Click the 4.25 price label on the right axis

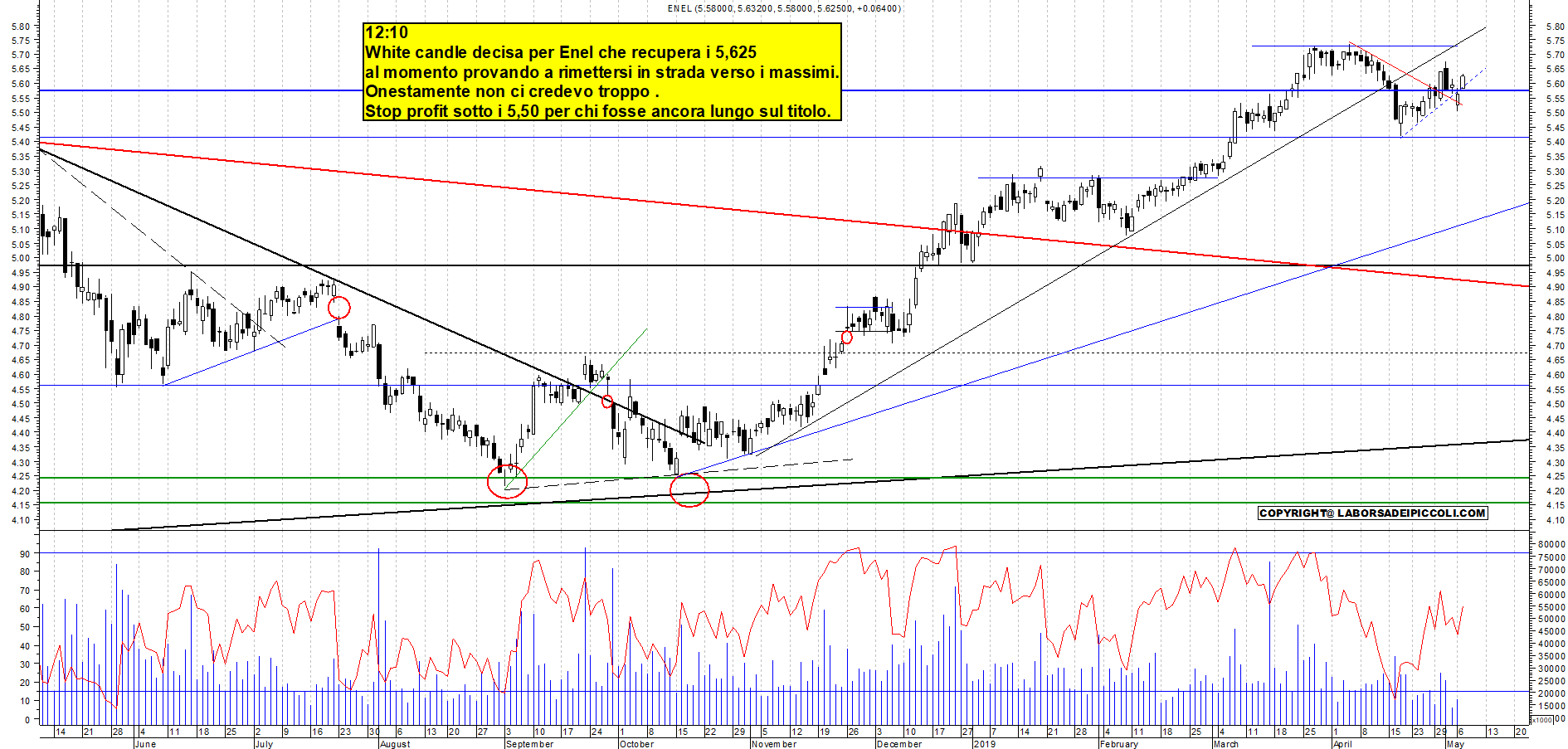pos(1555,477)
